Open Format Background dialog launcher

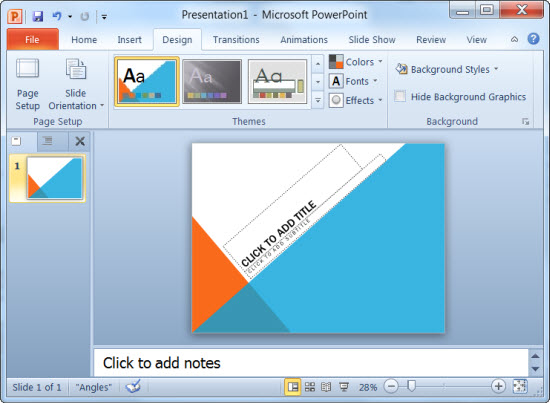tap(525, 121)
